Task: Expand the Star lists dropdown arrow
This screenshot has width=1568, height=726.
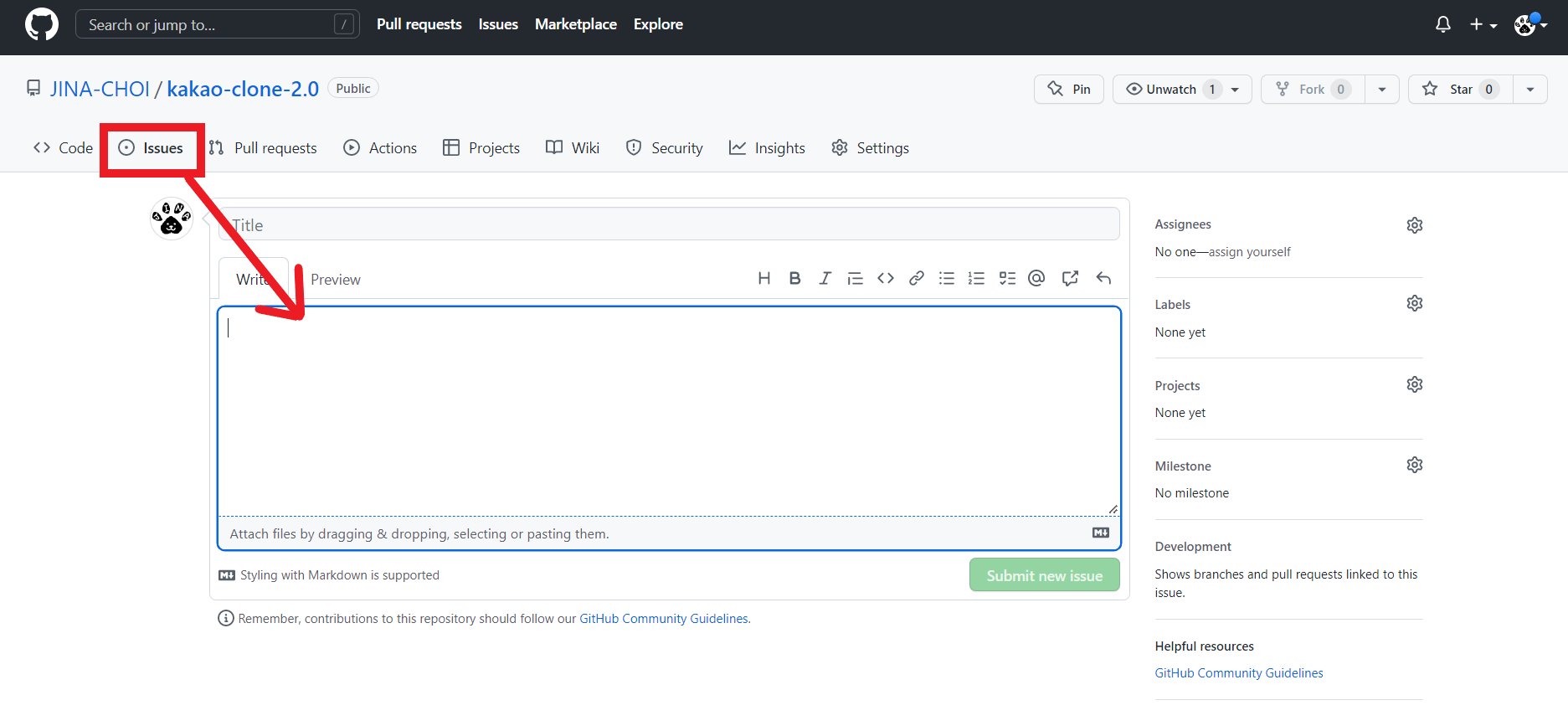Action: [x=1530, y=90]
